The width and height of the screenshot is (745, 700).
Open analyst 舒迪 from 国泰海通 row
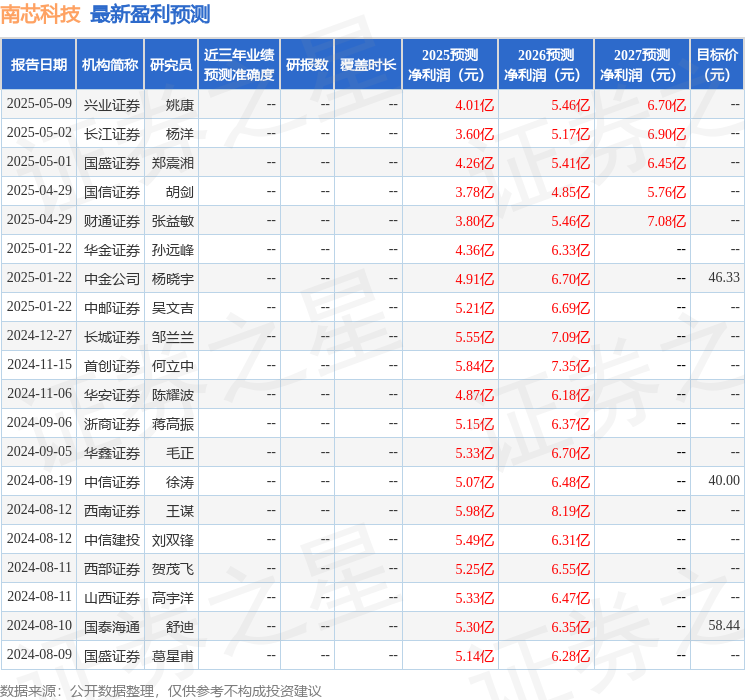pyautogui.click(x=180, y=626)
